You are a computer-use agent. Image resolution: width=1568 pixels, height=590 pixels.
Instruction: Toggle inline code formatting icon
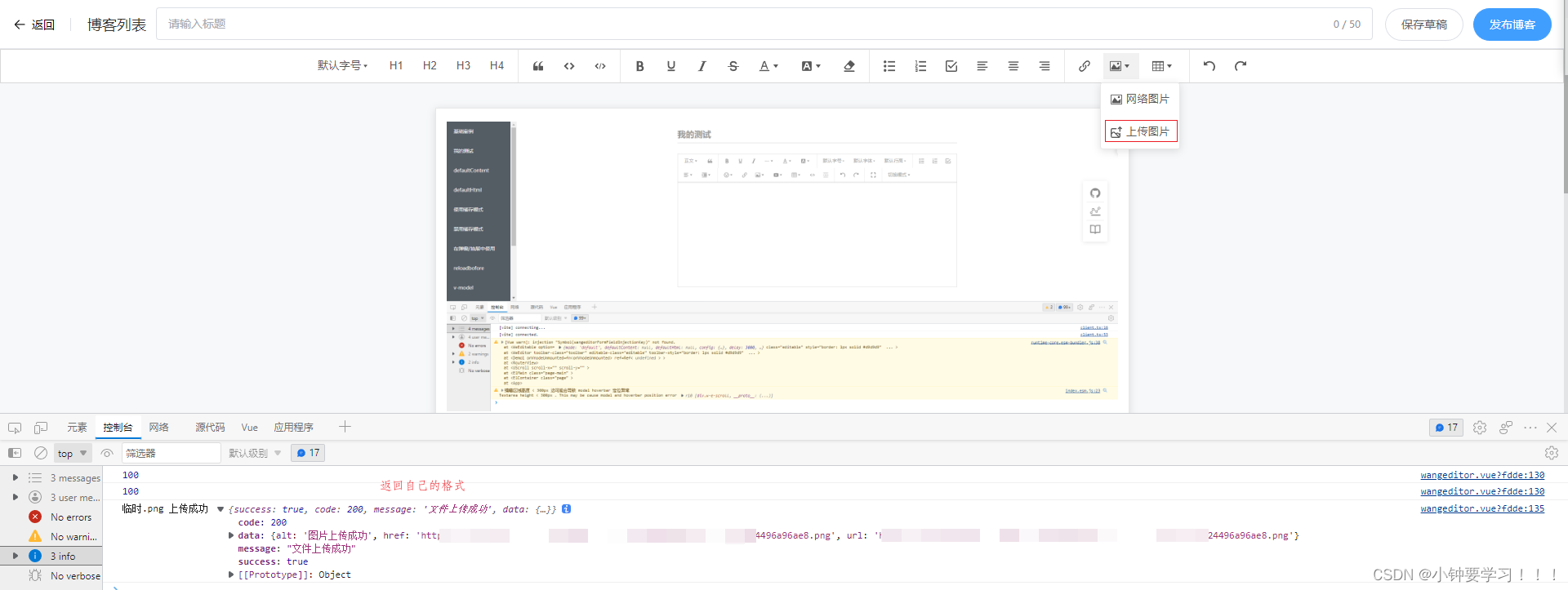pyautogui.click(x=600, y=66)
